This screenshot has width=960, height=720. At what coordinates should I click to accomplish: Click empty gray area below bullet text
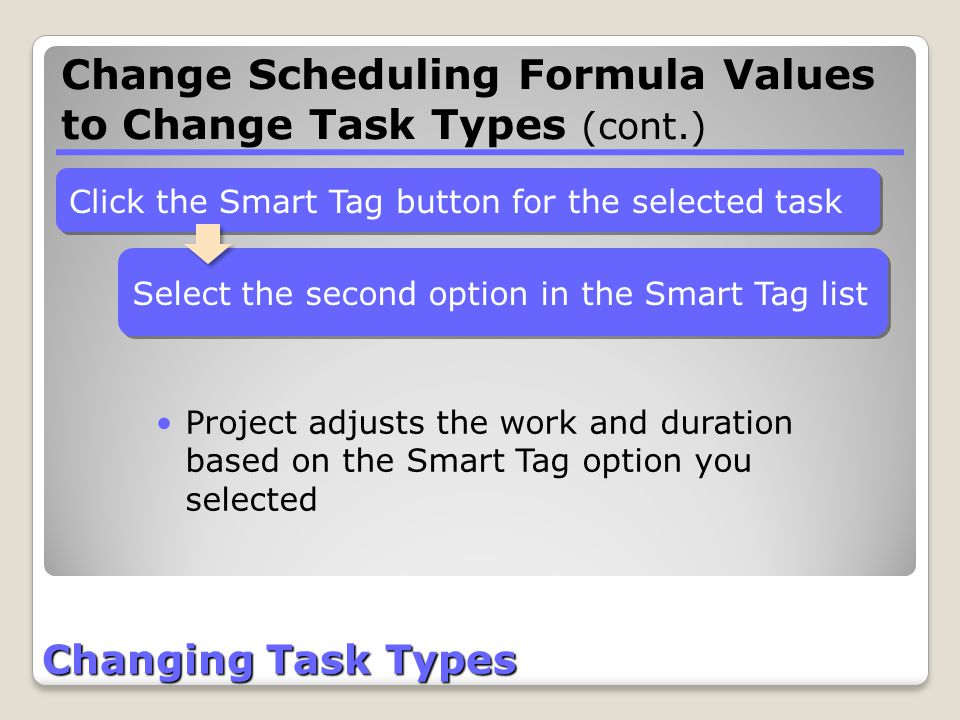point(479,545)
